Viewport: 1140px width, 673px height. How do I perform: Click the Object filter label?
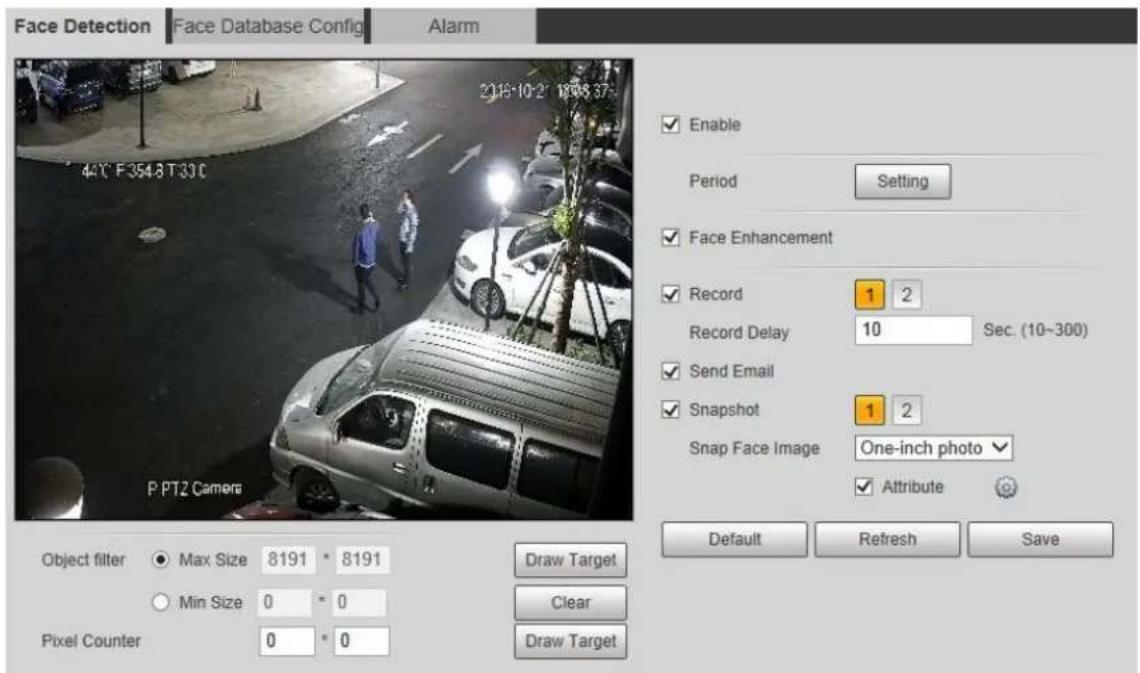click(83, 560)
